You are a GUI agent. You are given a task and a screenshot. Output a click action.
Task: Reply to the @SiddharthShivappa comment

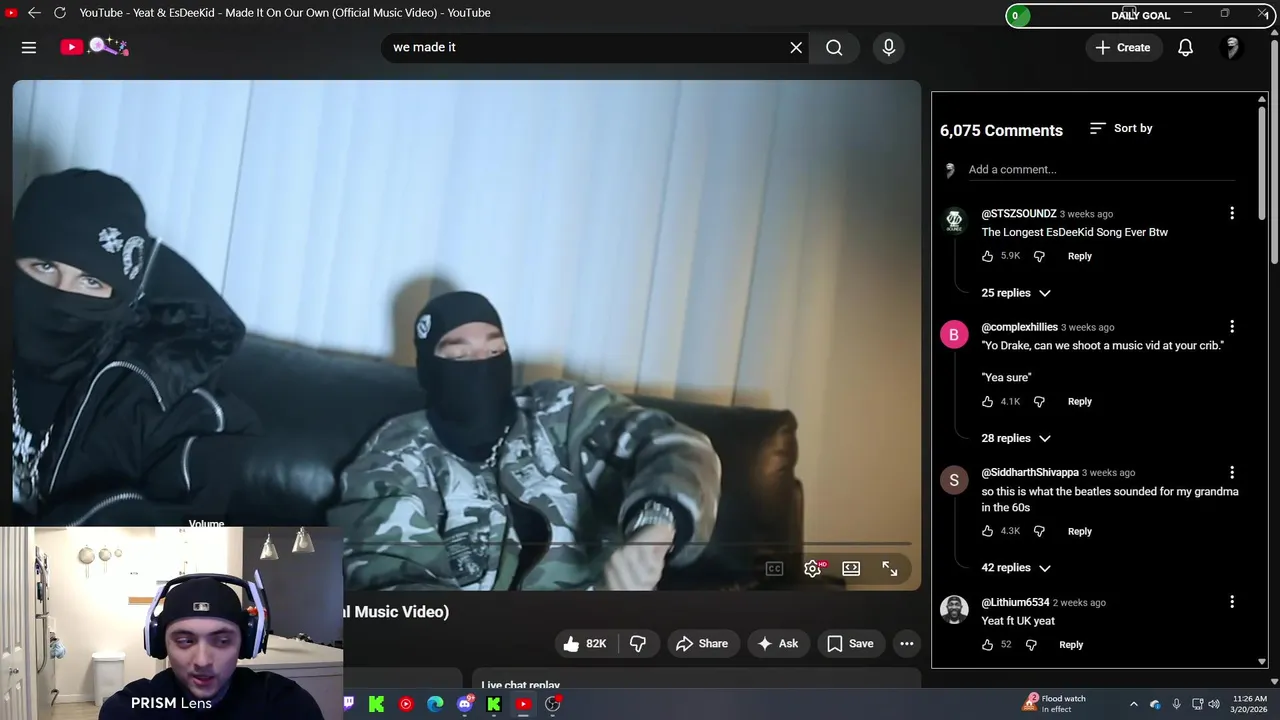coord(1079,531)
